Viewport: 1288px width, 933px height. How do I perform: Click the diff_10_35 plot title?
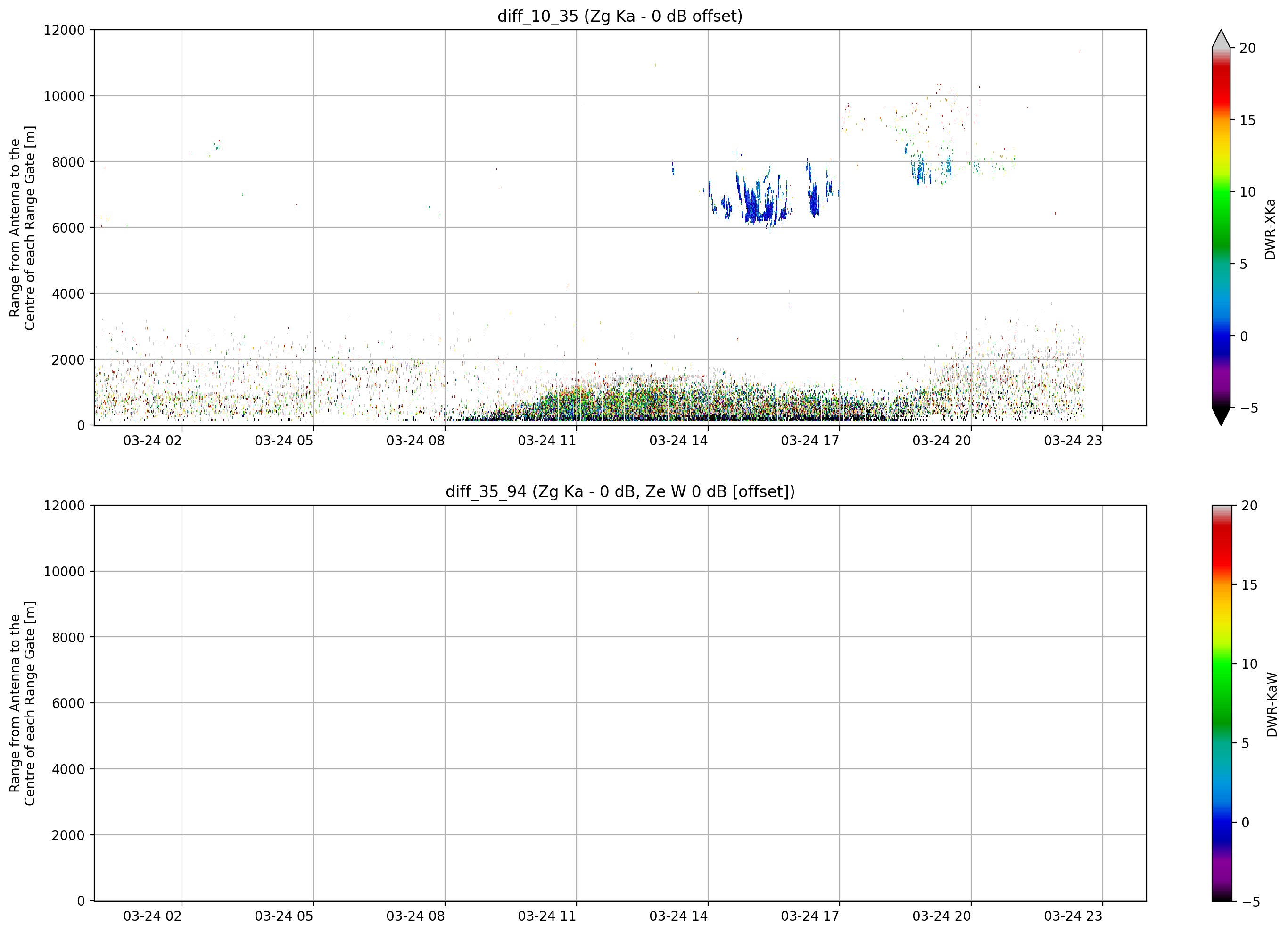tap(619, 17)
